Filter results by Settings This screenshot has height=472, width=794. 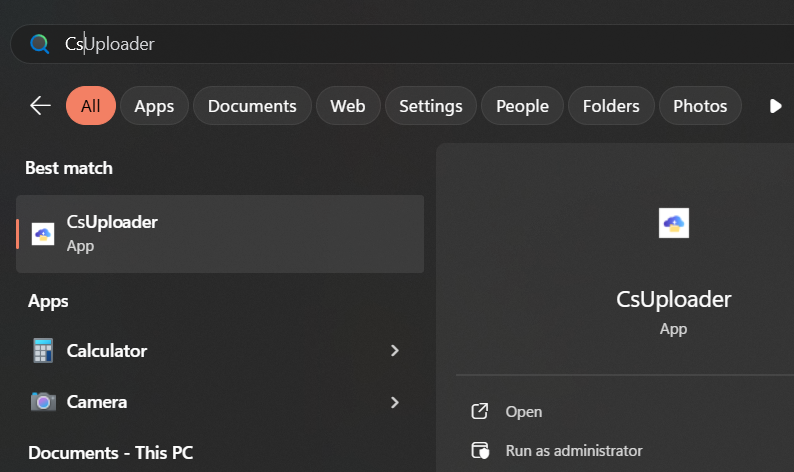pyautogui.click(x=430, y=106)
